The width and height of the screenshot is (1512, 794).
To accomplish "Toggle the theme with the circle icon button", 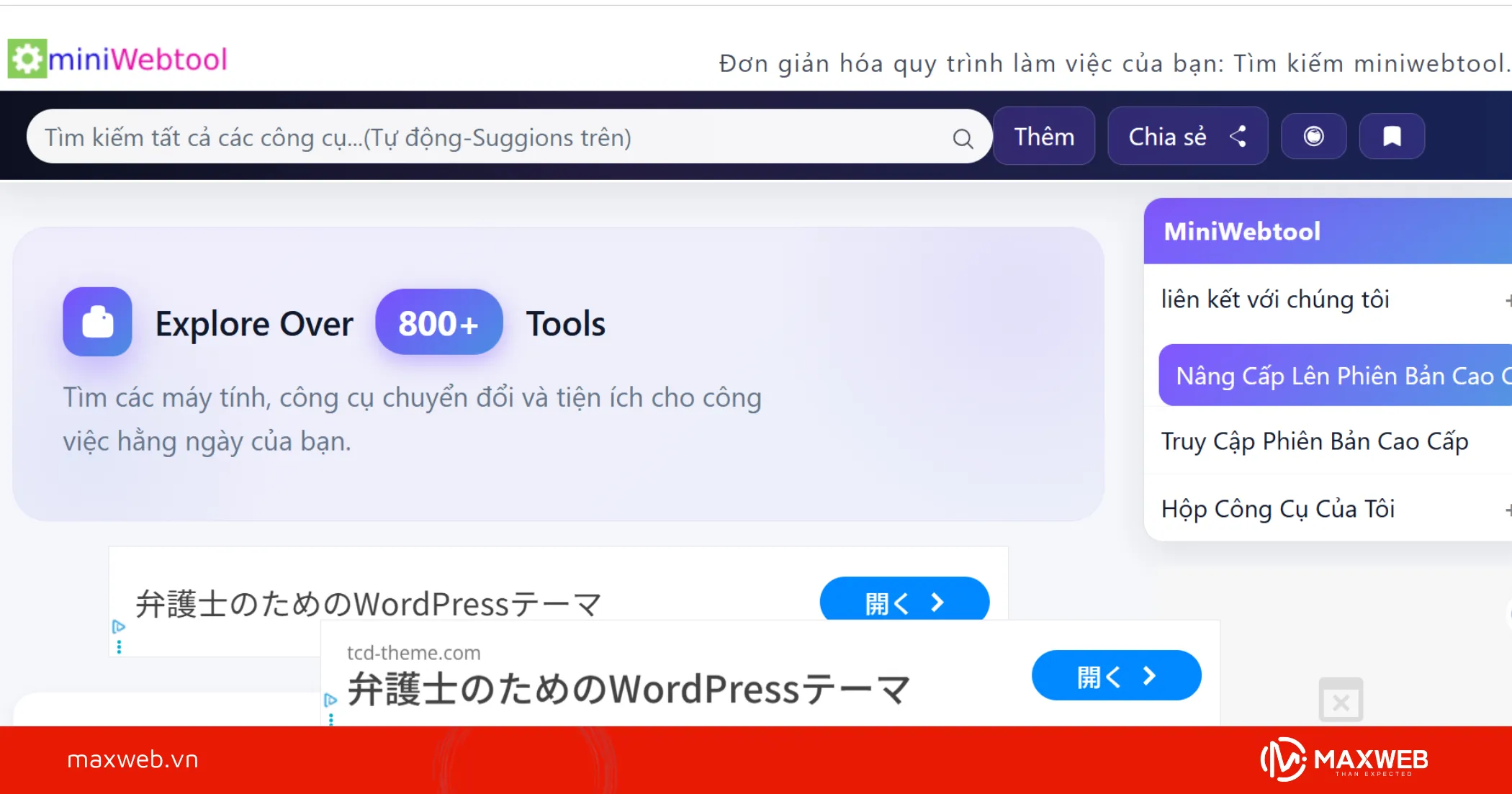I will 1313,135.
